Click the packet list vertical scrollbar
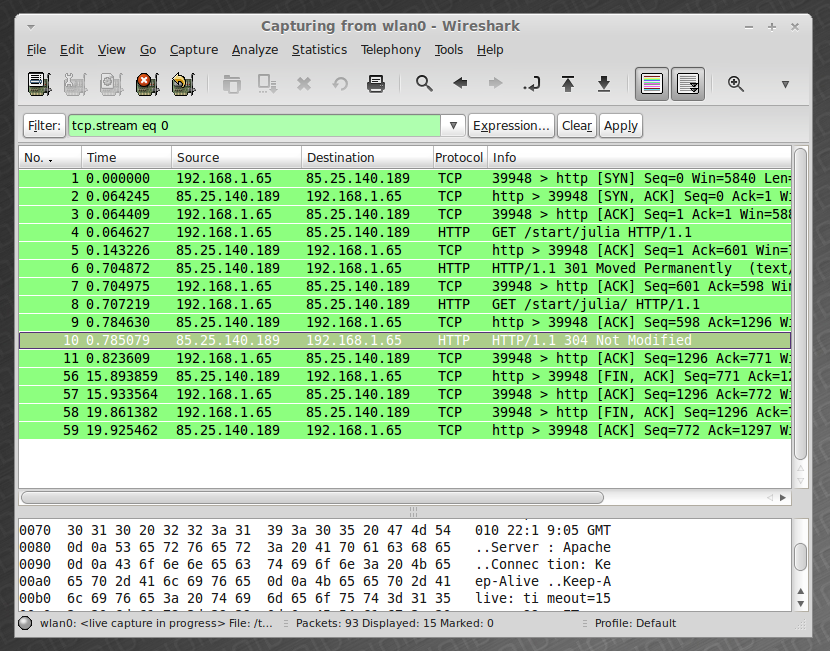Screen dimensions: 830x651 tap(800, 303)
